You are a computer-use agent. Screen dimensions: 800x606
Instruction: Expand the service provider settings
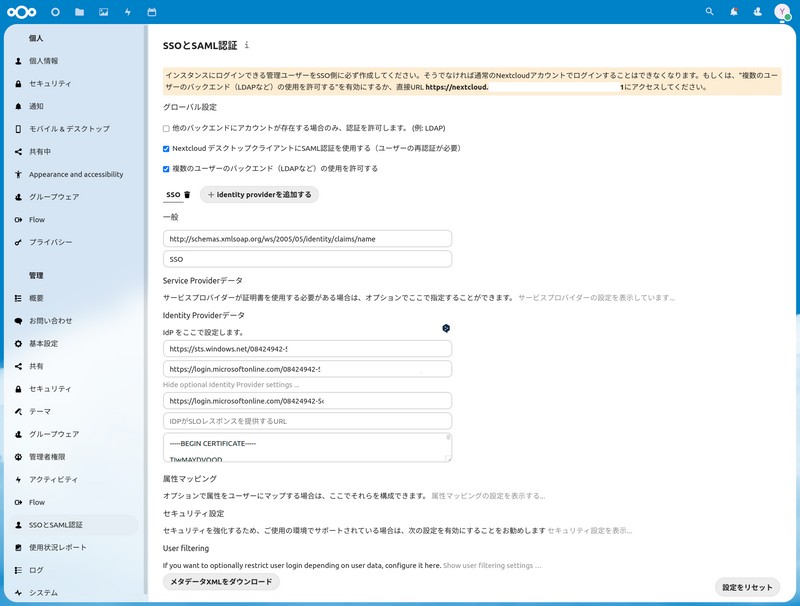click(596, 298)
